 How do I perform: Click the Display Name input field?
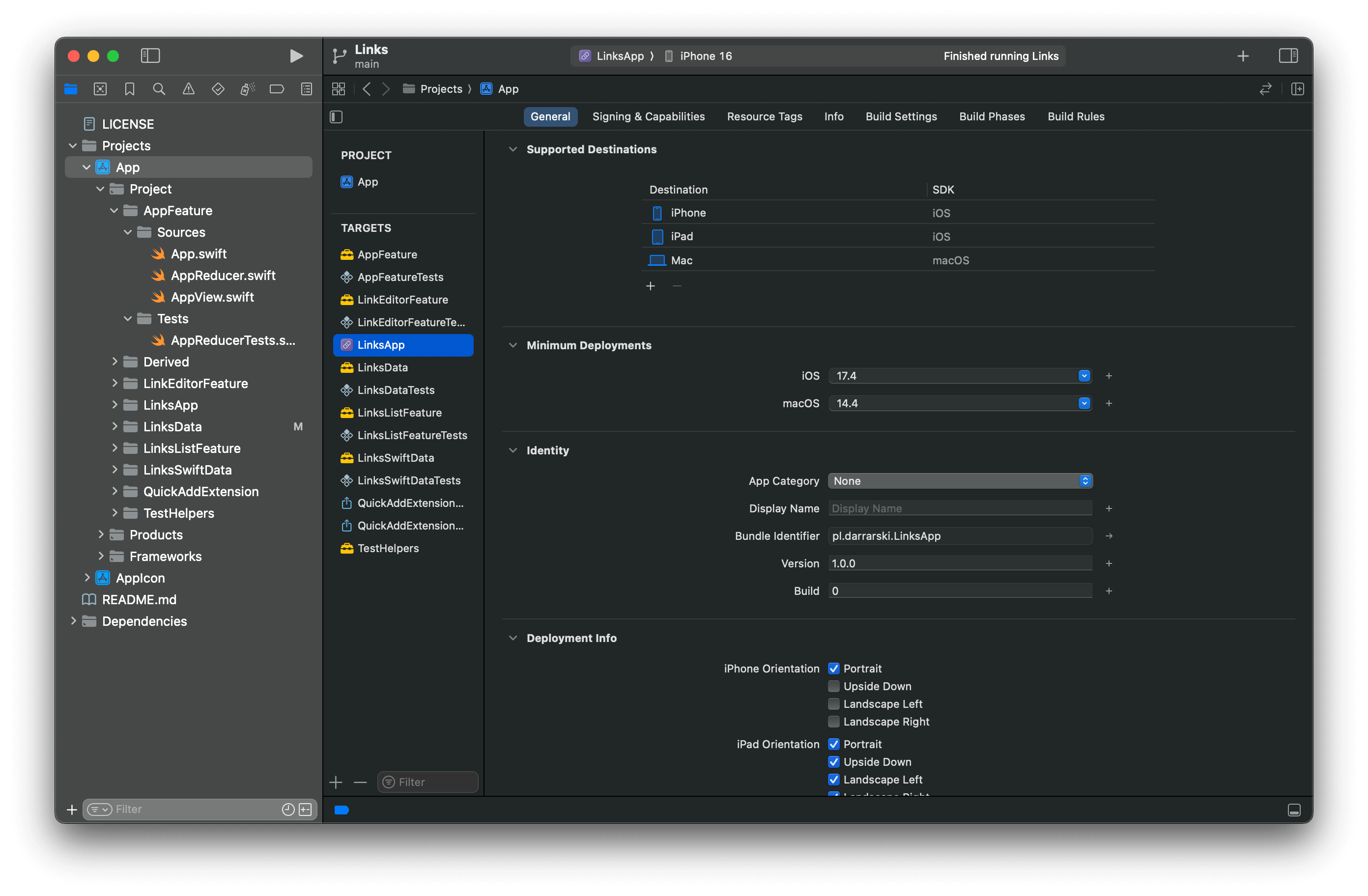tap(960, 508)
